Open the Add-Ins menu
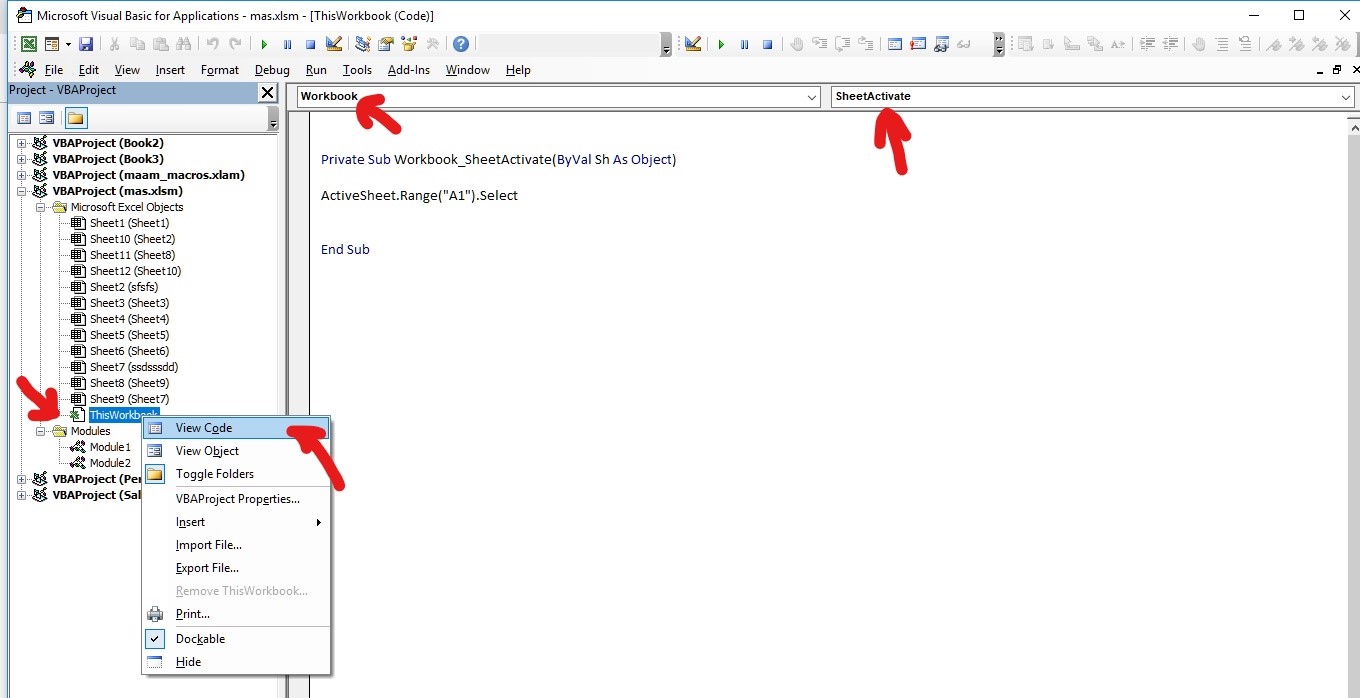 coord(409,70)
